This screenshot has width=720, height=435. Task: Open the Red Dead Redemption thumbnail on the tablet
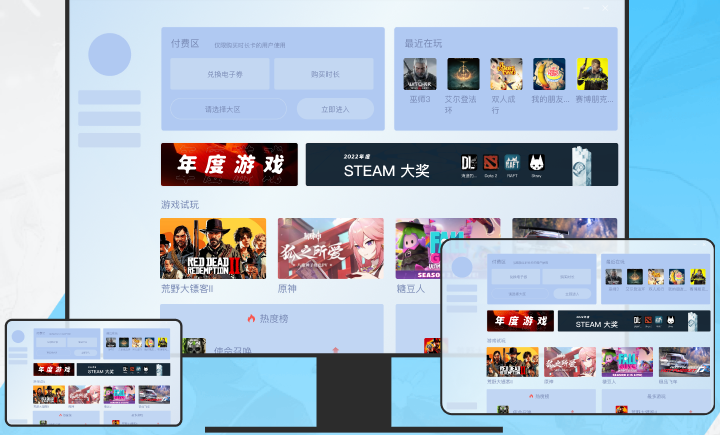512,362
